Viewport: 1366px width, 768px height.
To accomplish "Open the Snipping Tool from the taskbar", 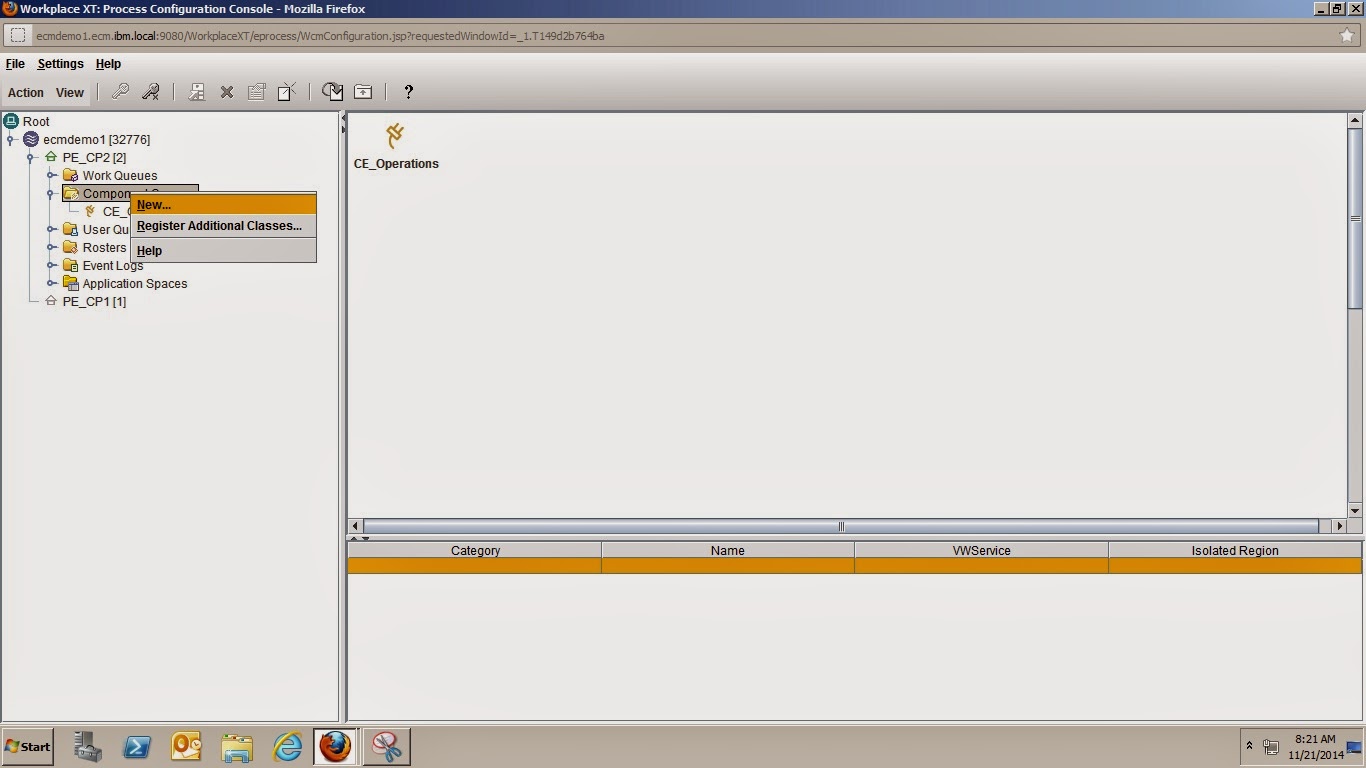I will pos(386,747).
